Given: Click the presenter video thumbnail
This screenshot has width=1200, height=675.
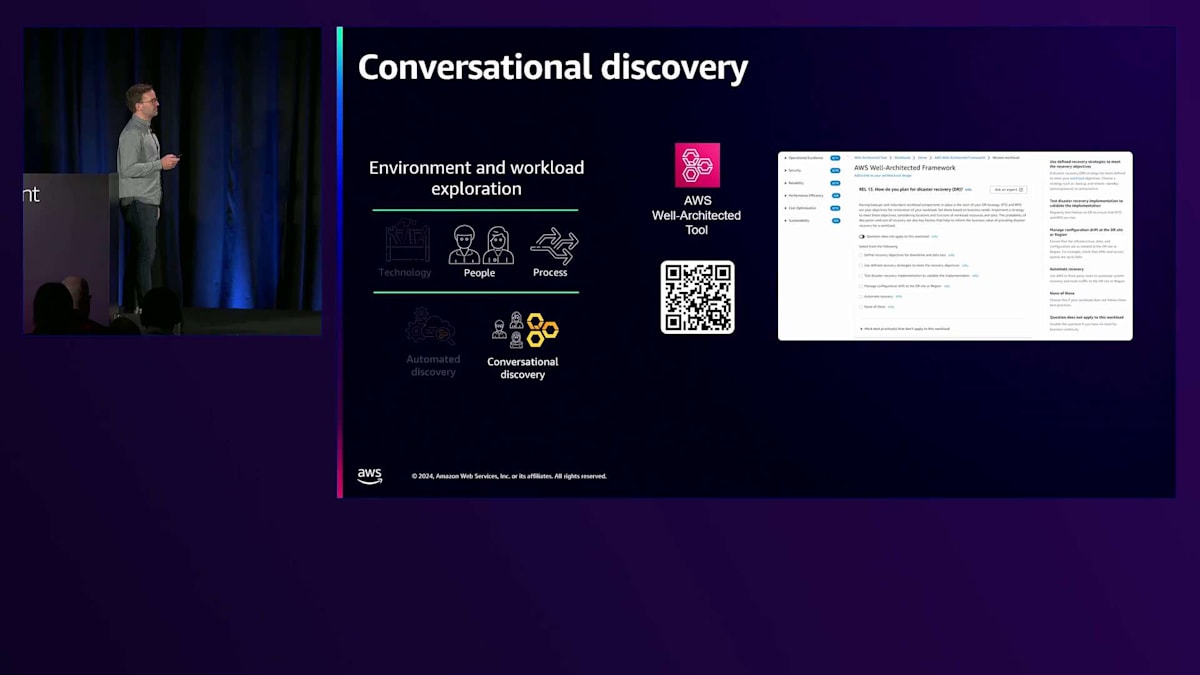Looking at the screenshot, I should pyautogui.click(x=172, y=181).
